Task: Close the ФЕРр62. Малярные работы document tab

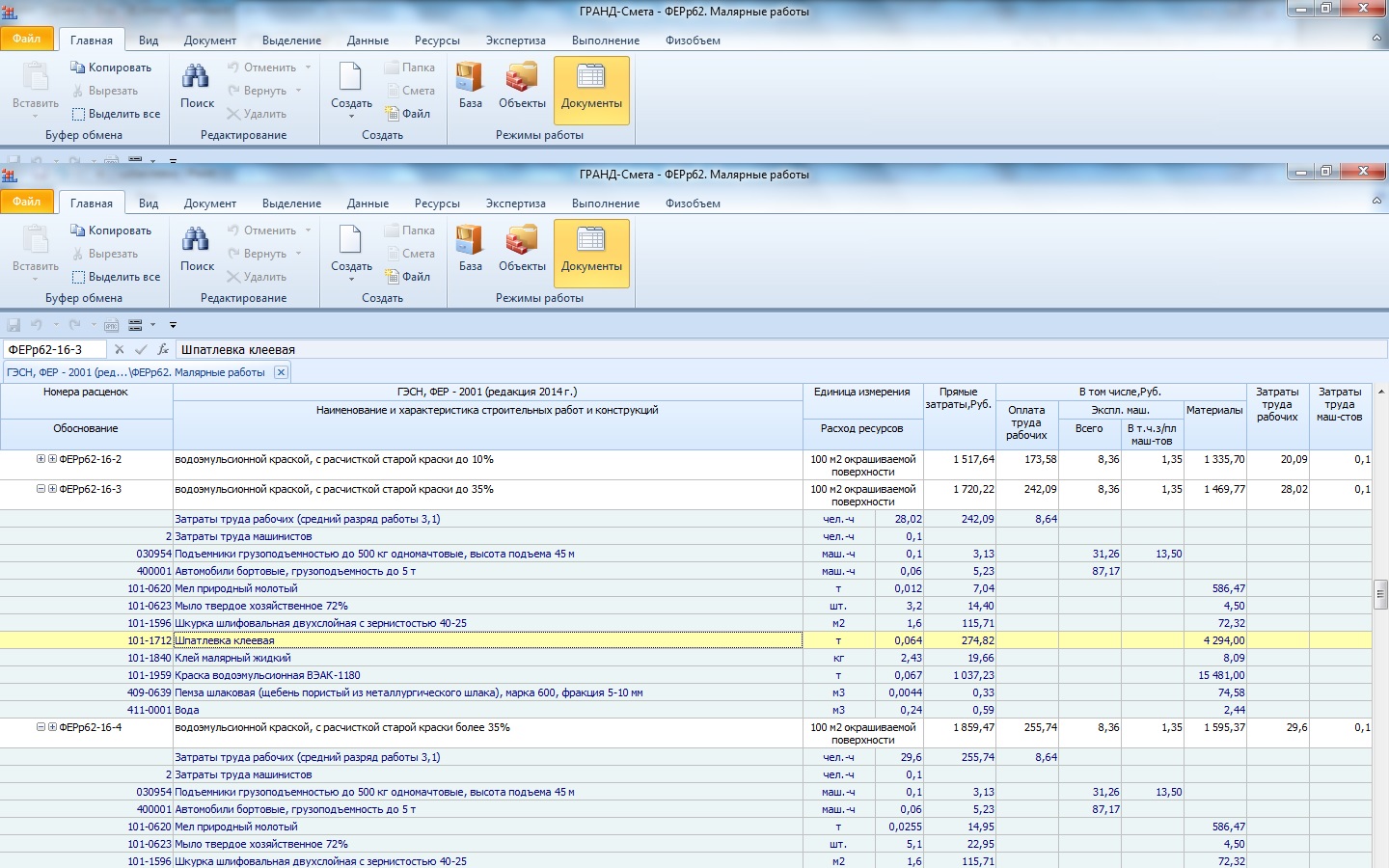Action: pos(281,372)
